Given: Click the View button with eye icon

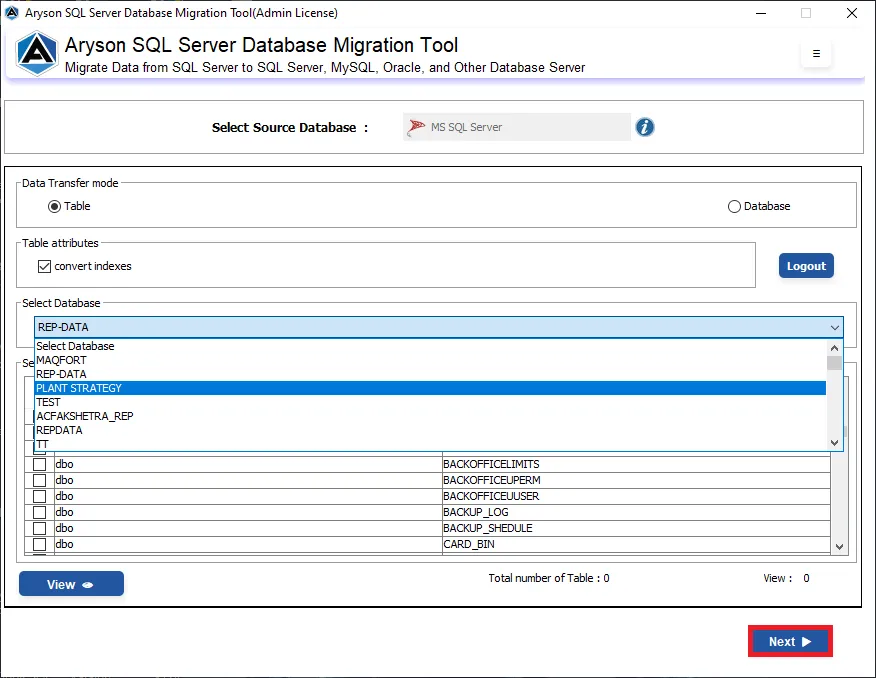Looking at the screenshot, I should click(x=72, y=584).
